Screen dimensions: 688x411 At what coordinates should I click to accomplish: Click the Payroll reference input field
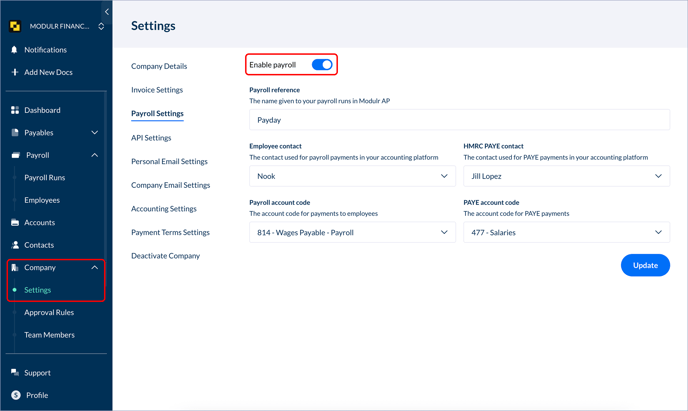coord(459,120)
